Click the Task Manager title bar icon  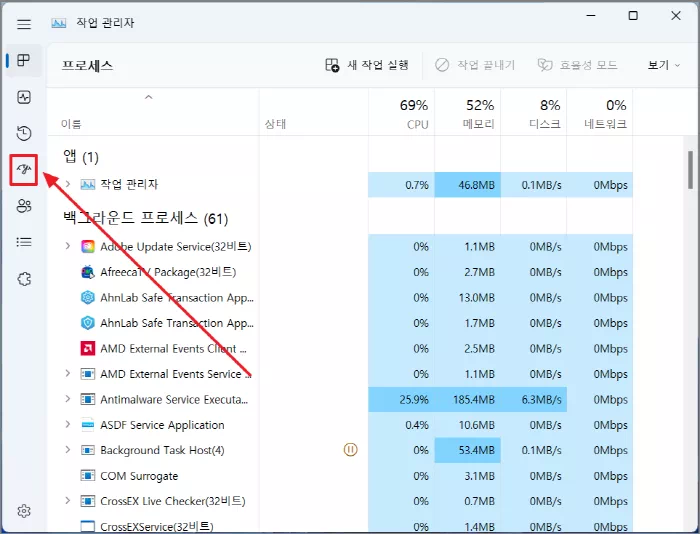[x=58, y=23]
